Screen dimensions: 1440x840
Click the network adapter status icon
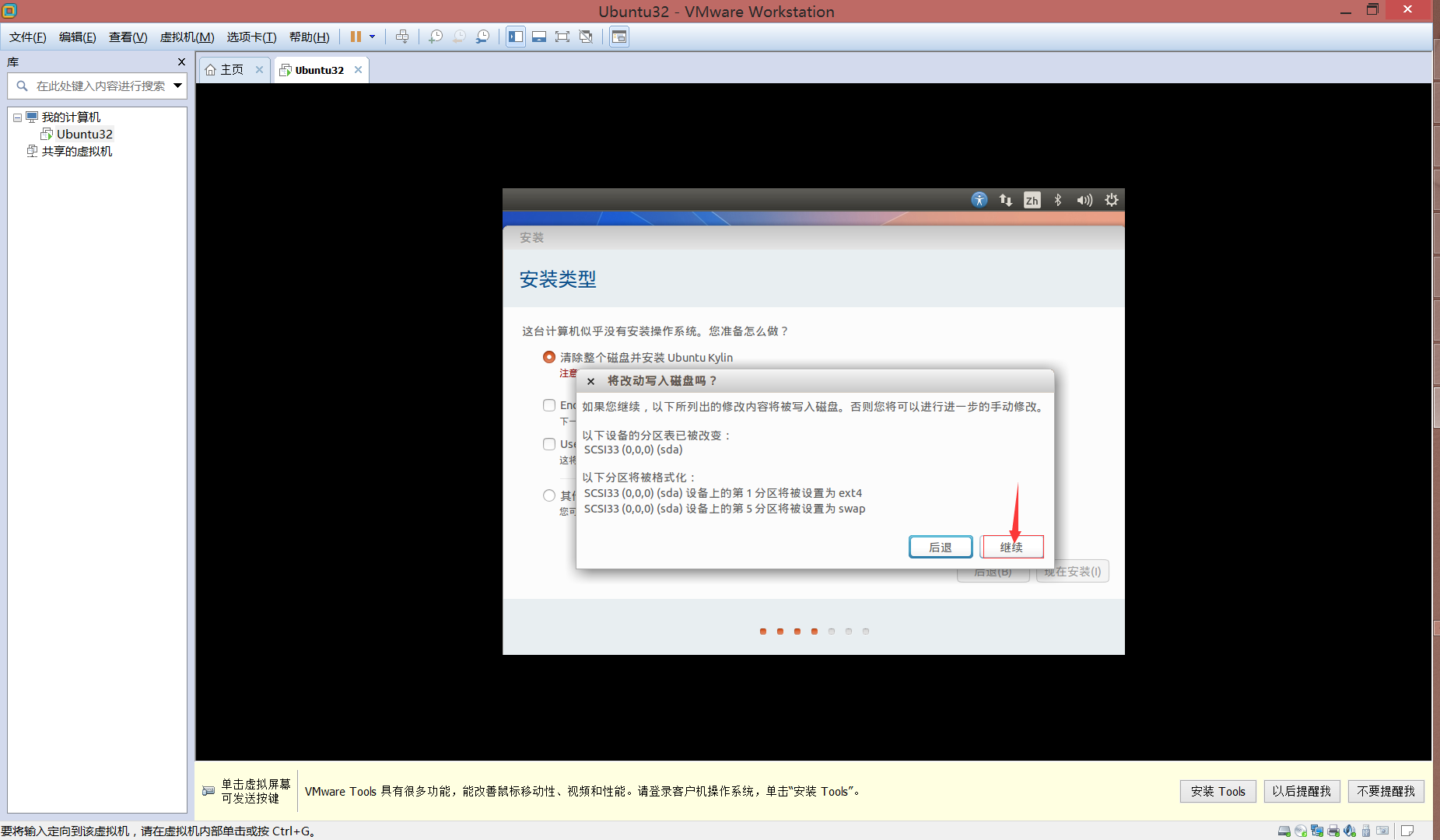(1317, 831)
